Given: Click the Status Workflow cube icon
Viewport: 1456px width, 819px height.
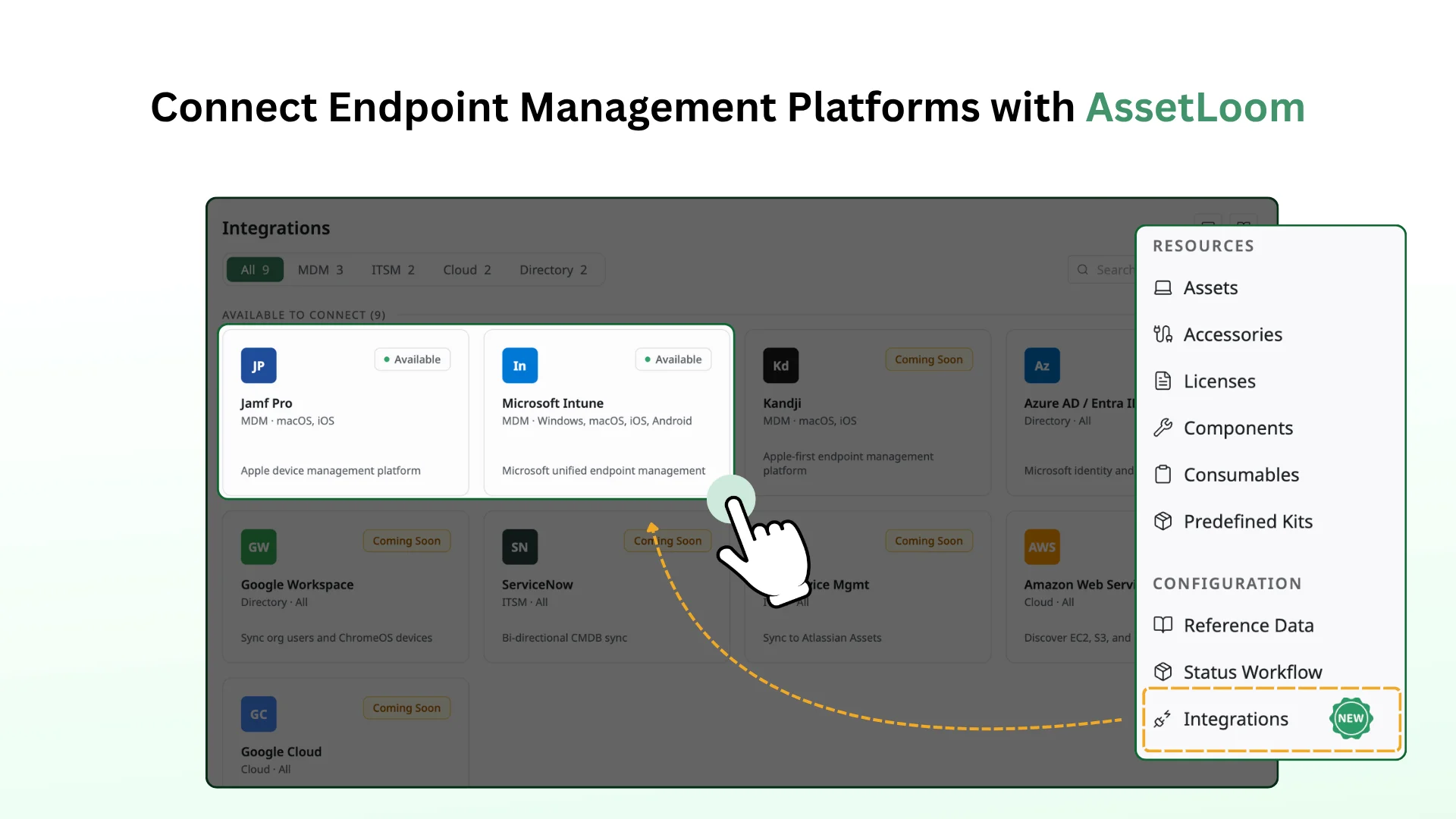Looking at the screenshot, I should [x=1163, y=672].
